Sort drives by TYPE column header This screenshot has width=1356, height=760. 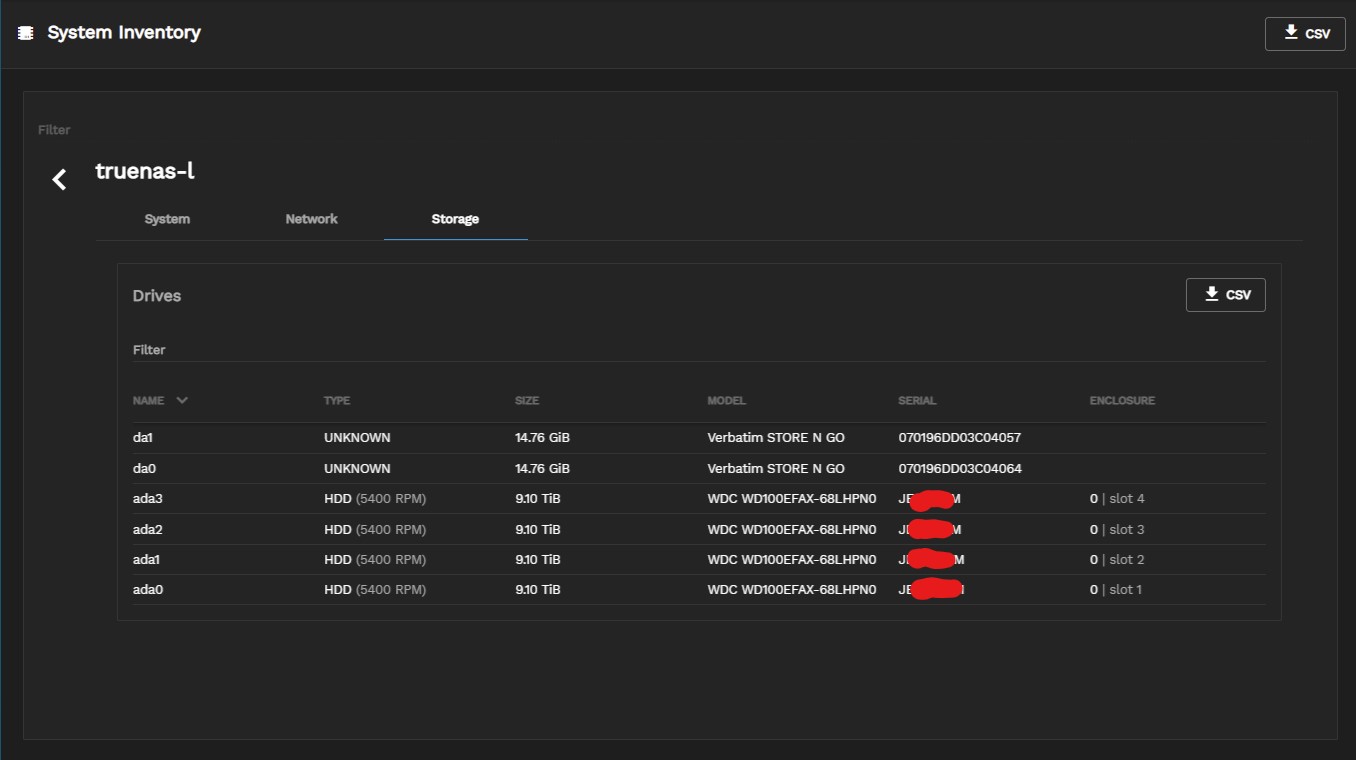click(x=337, y=401)
